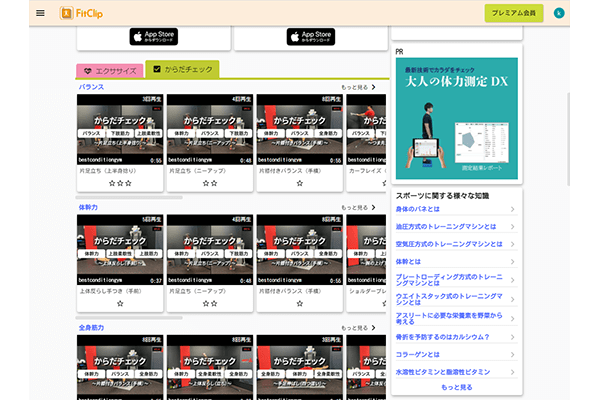Open 片足立ち（ニーアップ）video thumbnail in バランス
Viewport: 600px width, 400px height.
pos(210,129)
